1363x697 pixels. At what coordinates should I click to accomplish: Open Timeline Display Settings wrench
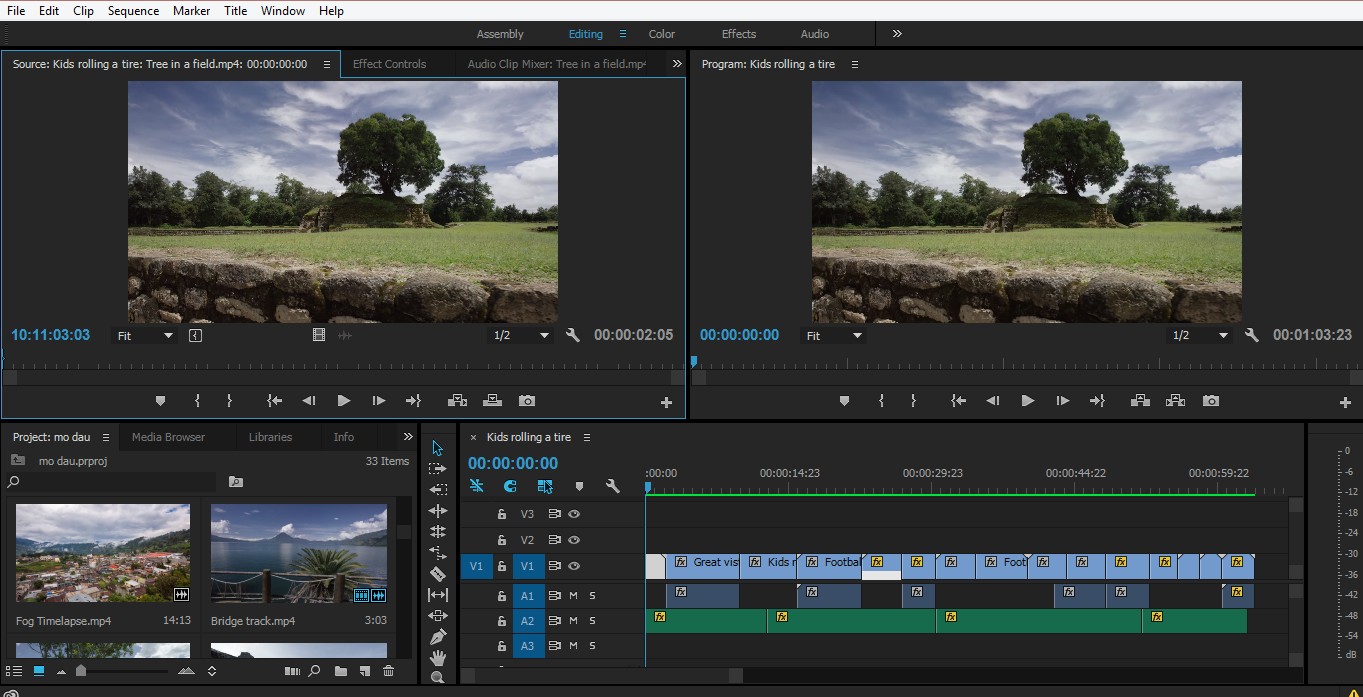[613, 486]
